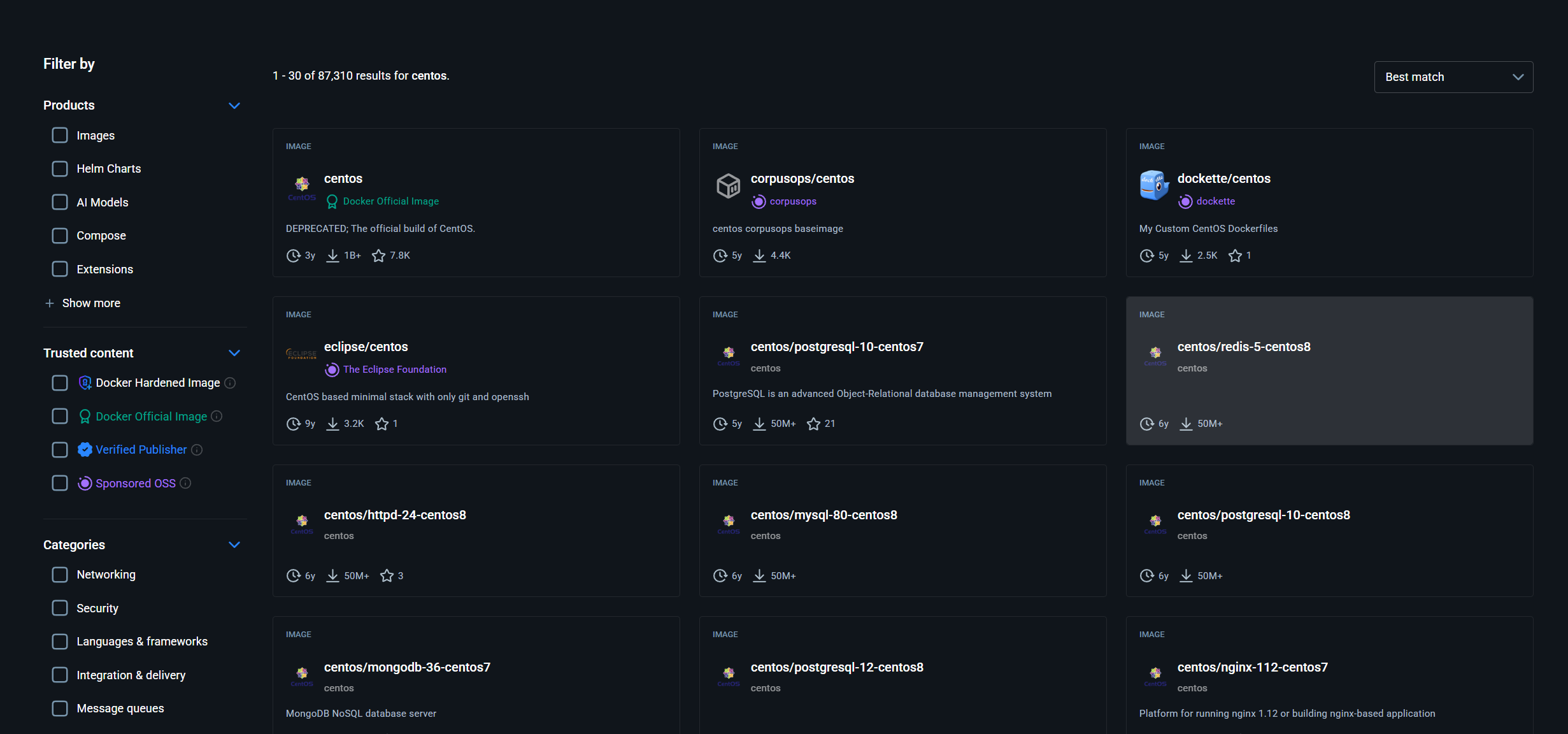Click the logo of centos/mongodb-36-centos7

tap(302, 676)
